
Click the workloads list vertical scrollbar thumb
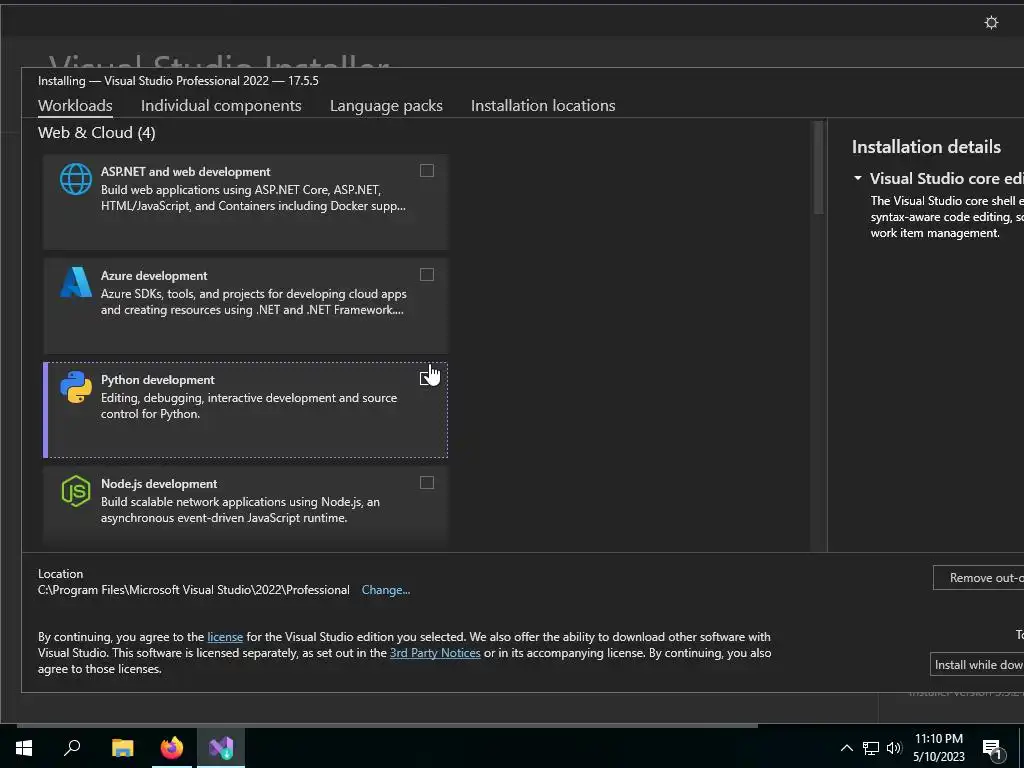click(818, 168)
